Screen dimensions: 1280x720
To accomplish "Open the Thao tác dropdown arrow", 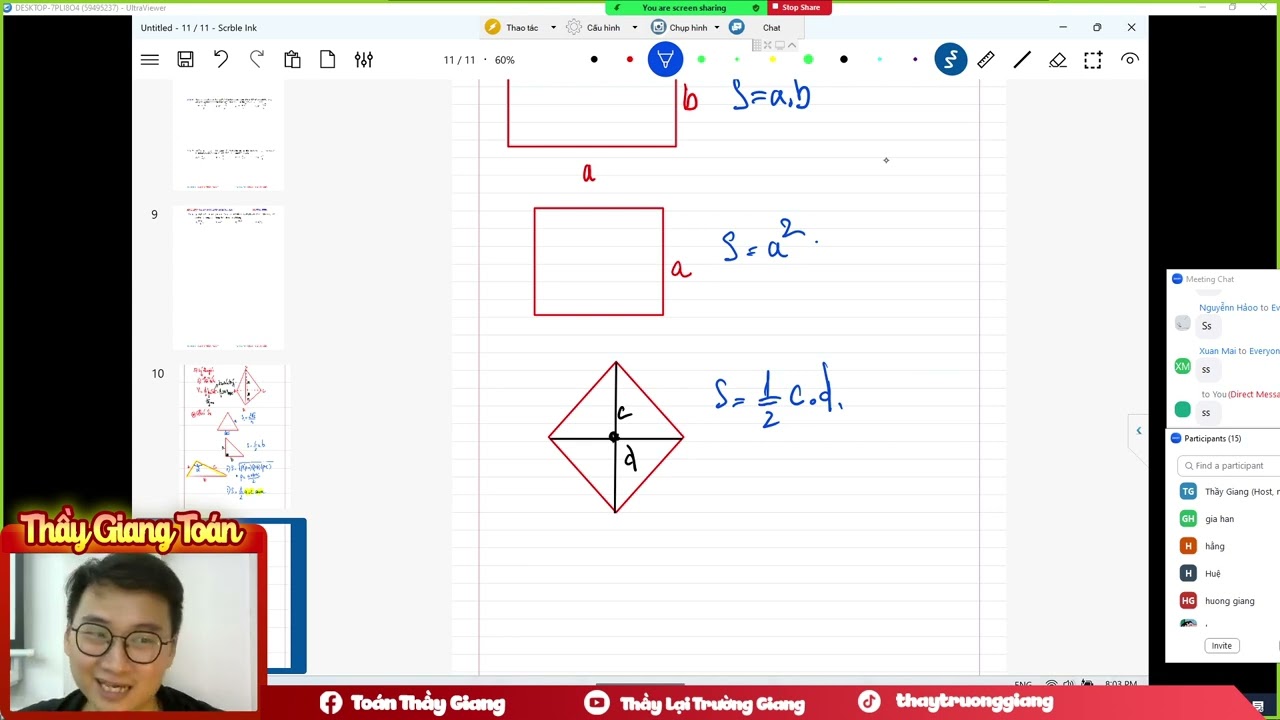I will (x=553, y=28).
